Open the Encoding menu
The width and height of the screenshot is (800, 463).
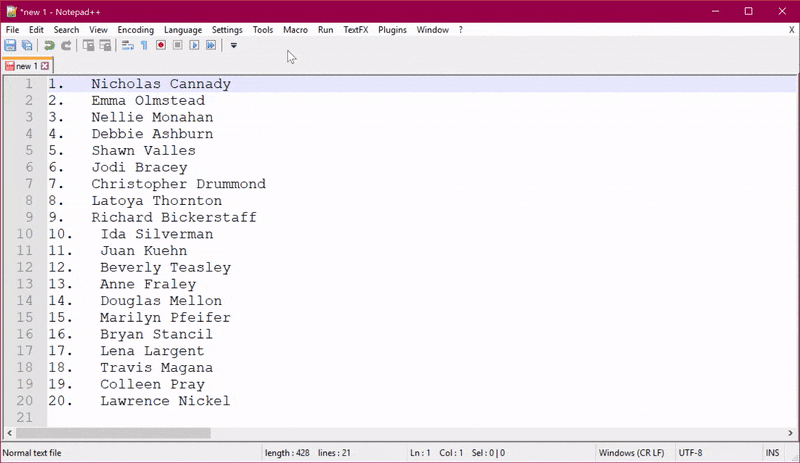[135, 30]
